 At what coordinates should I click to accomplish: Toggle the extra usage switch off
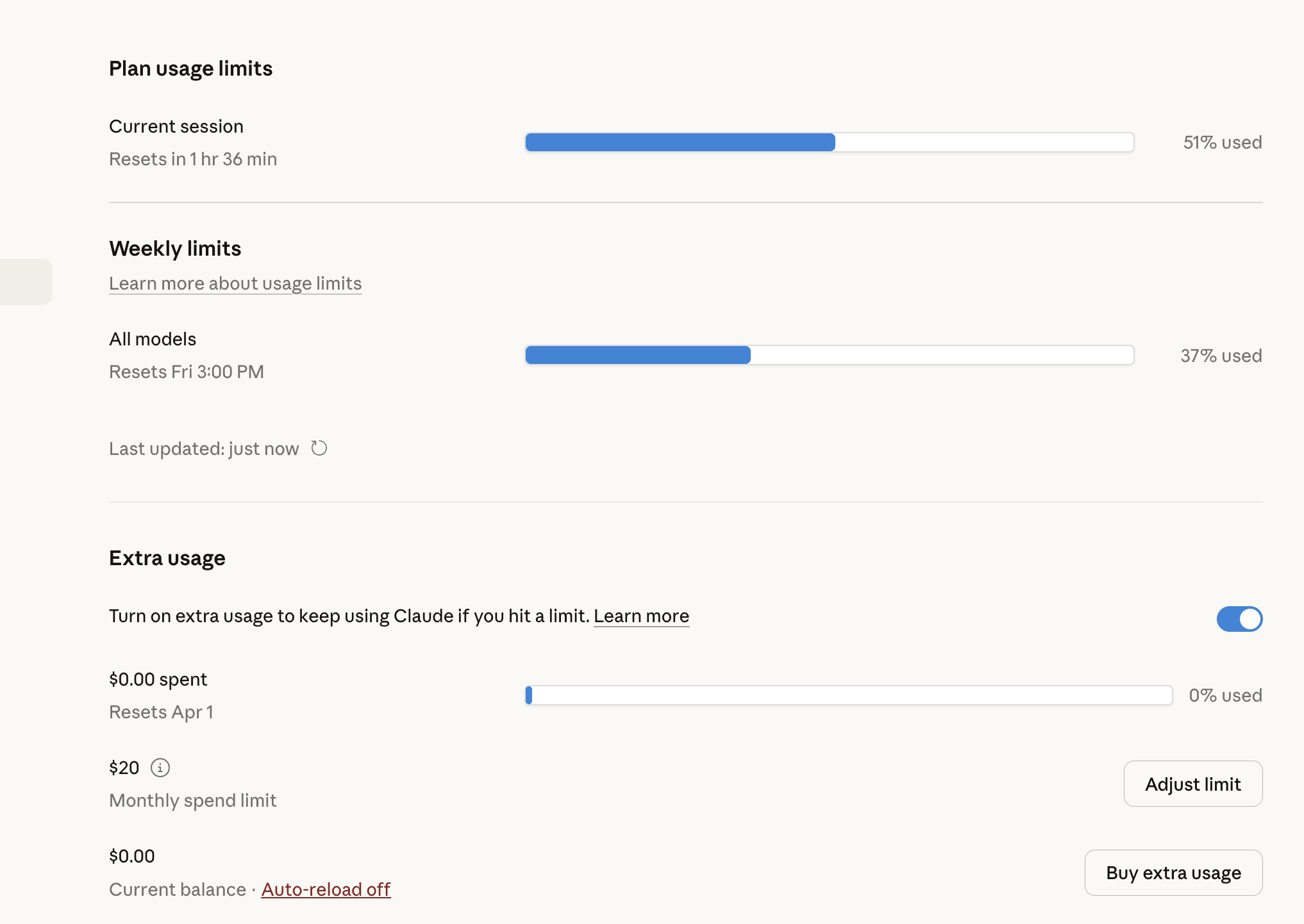1239,618
